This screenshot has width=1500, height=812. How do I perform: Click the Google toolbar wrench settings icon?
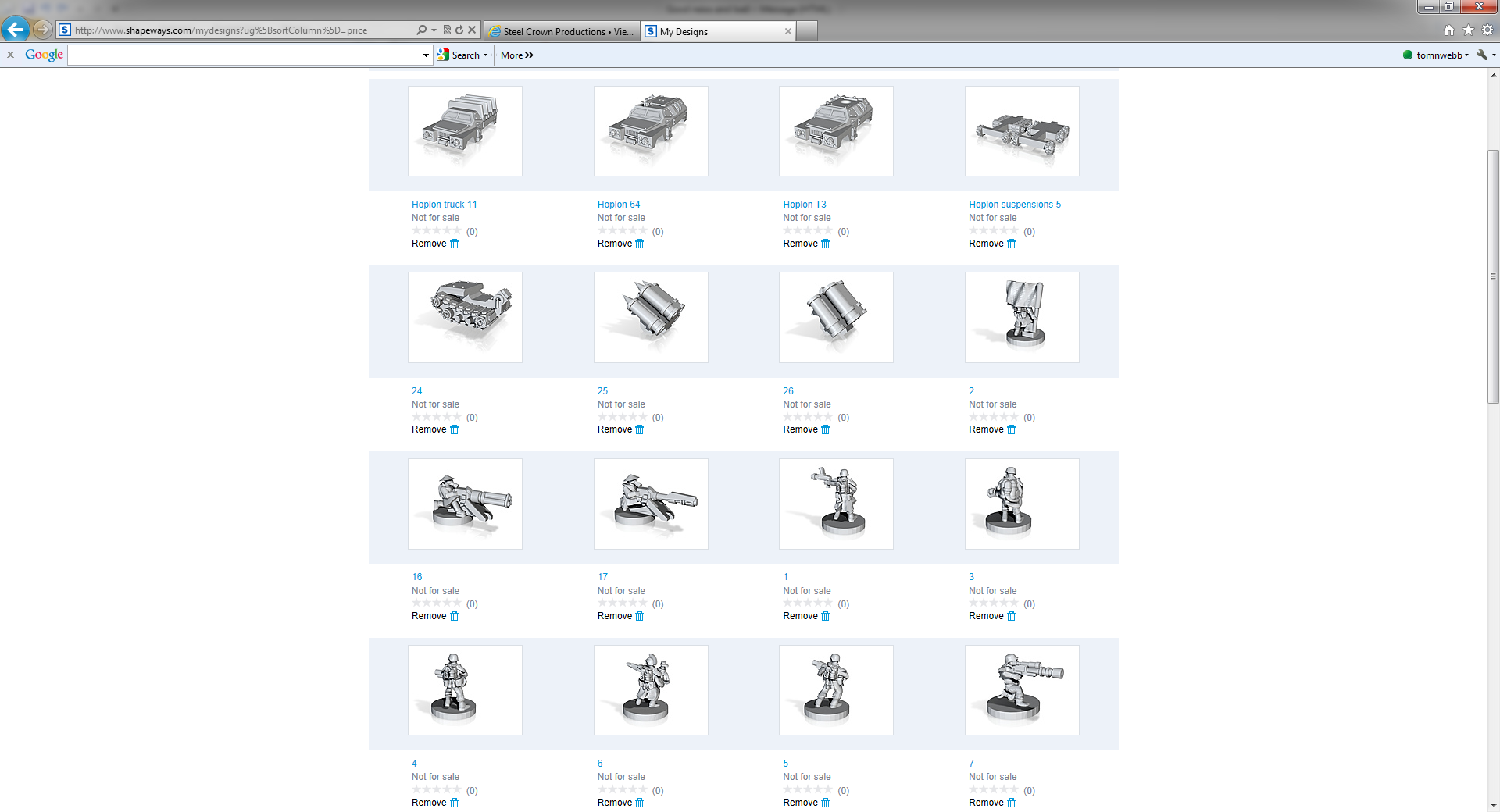coord(1481,55)
